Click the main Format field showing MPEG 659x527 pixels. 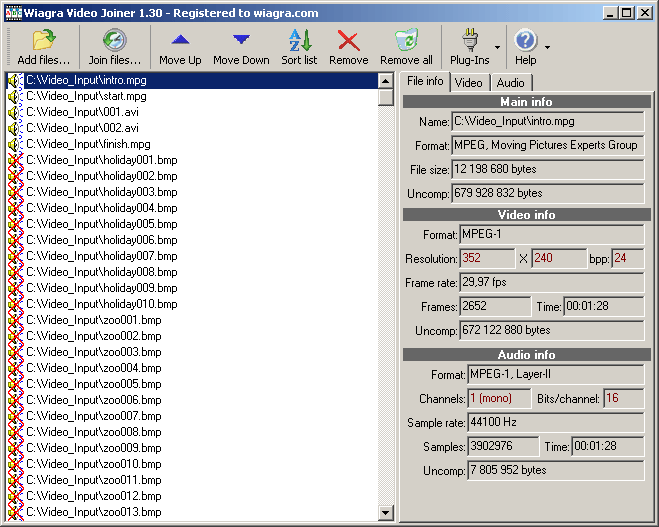[548, 145]
